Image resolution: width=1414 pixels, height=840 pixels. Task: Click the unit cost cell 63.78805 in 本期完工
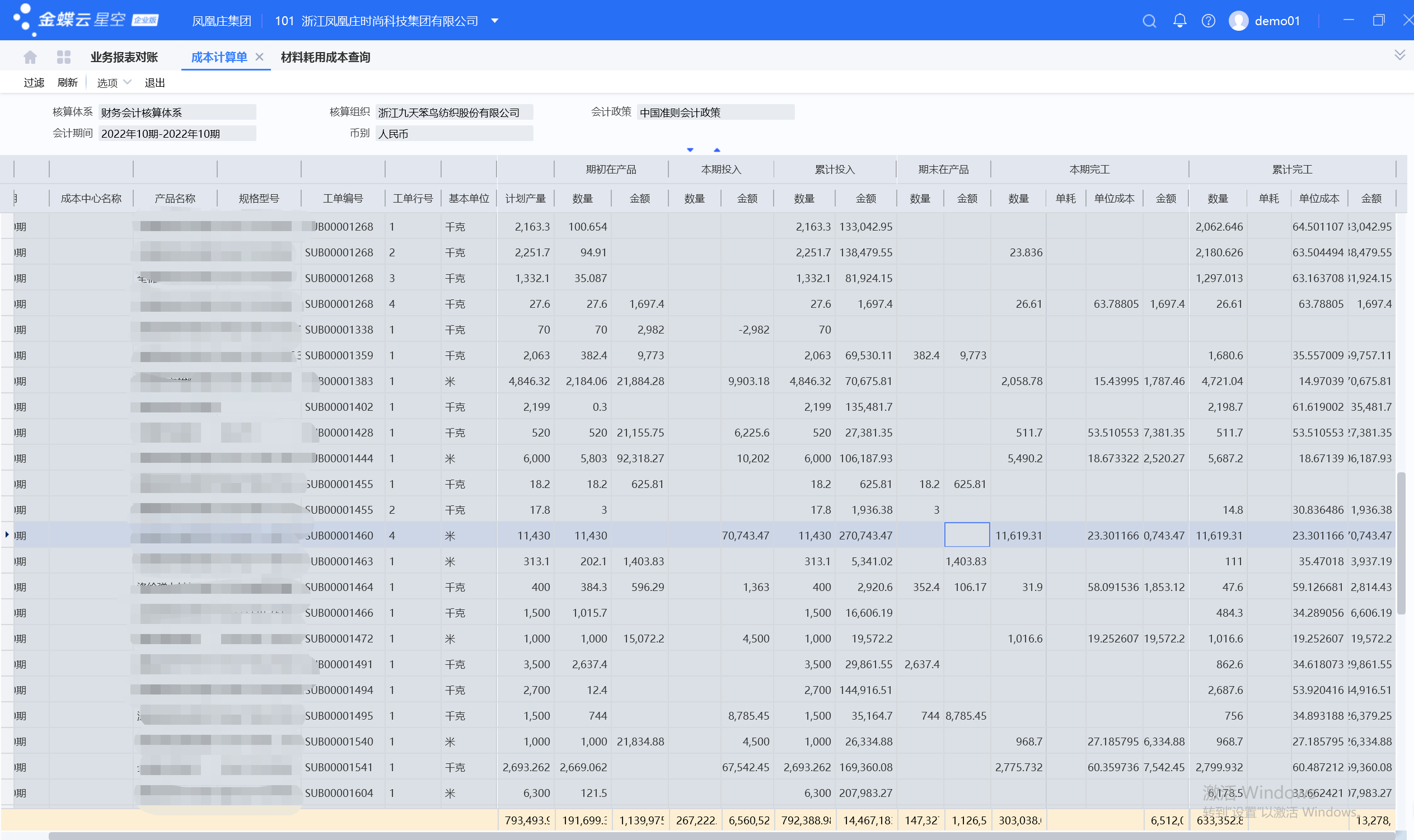(1114, 304)
